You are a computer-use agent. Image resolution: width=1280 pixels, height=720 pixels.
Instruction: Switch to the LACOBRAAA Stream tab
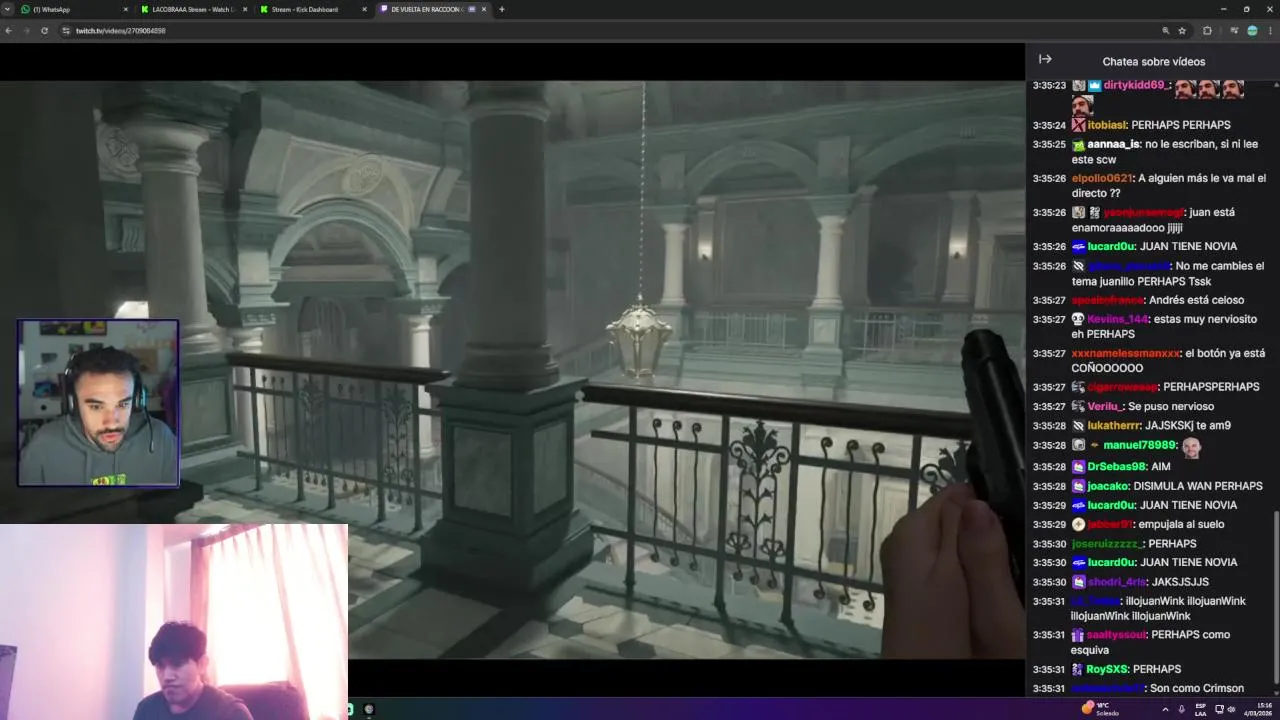click(x=194, y=9)
